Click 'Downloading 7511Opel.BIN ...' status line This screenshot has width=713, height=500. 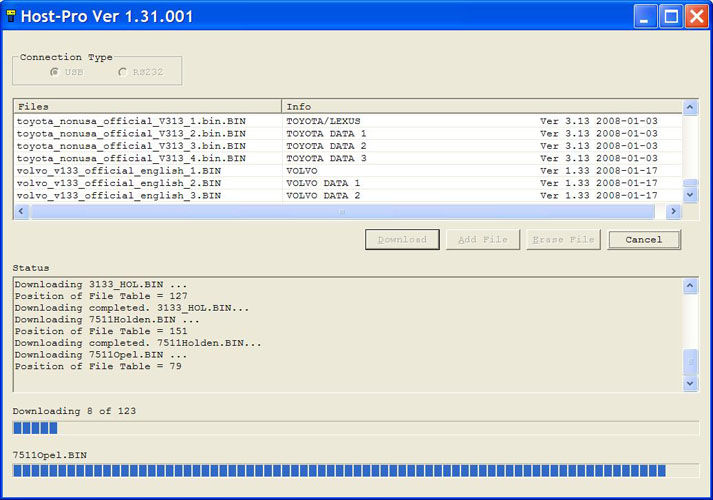101,355
